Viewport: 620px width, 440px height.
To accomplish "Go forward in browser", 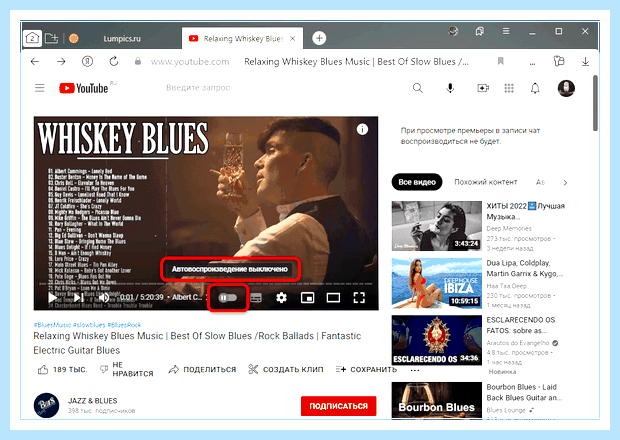I will (x=61, y=61).
